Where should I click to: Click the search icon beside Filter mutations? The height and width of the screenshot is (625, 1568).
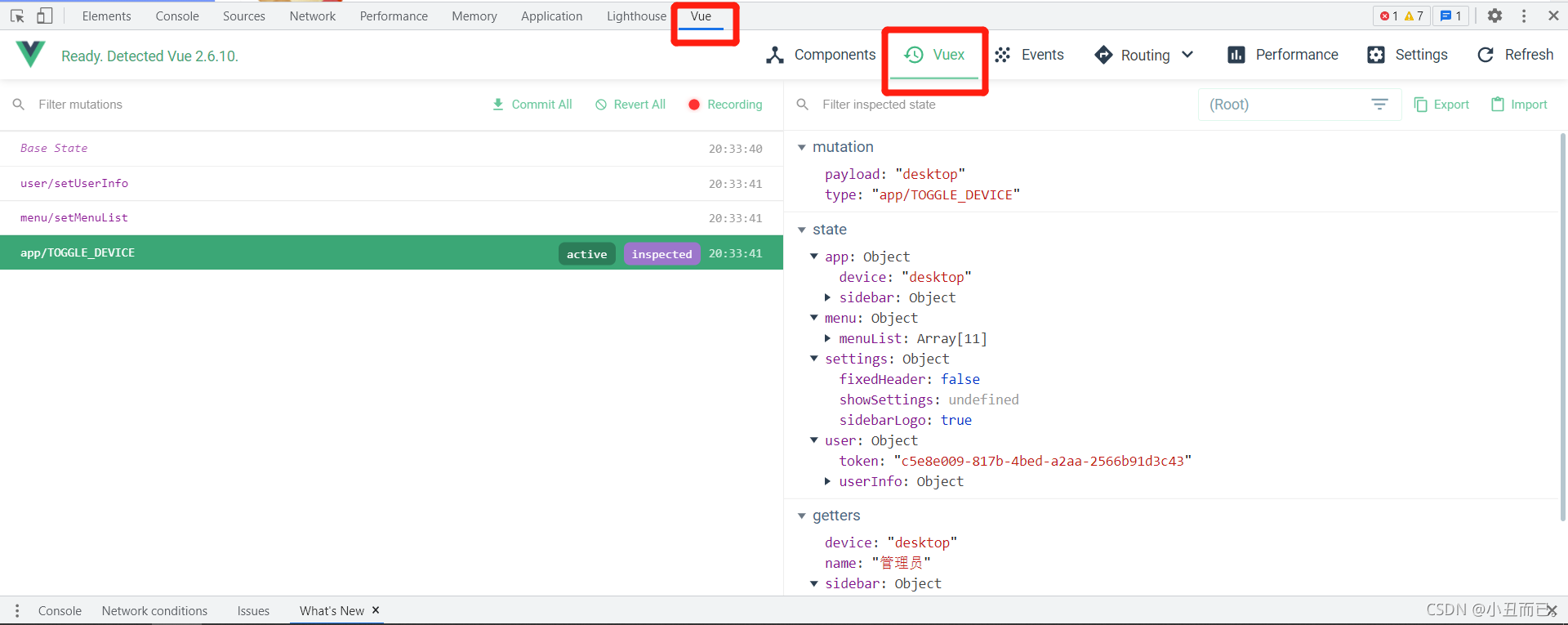point(19,105)
